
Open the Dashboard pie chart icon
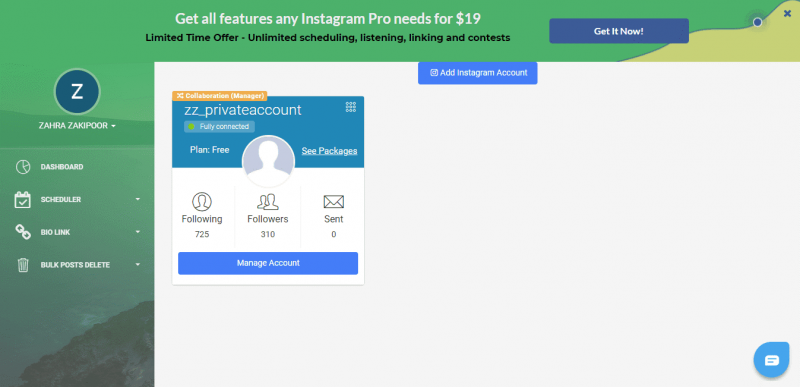click(x=22, y=167)
